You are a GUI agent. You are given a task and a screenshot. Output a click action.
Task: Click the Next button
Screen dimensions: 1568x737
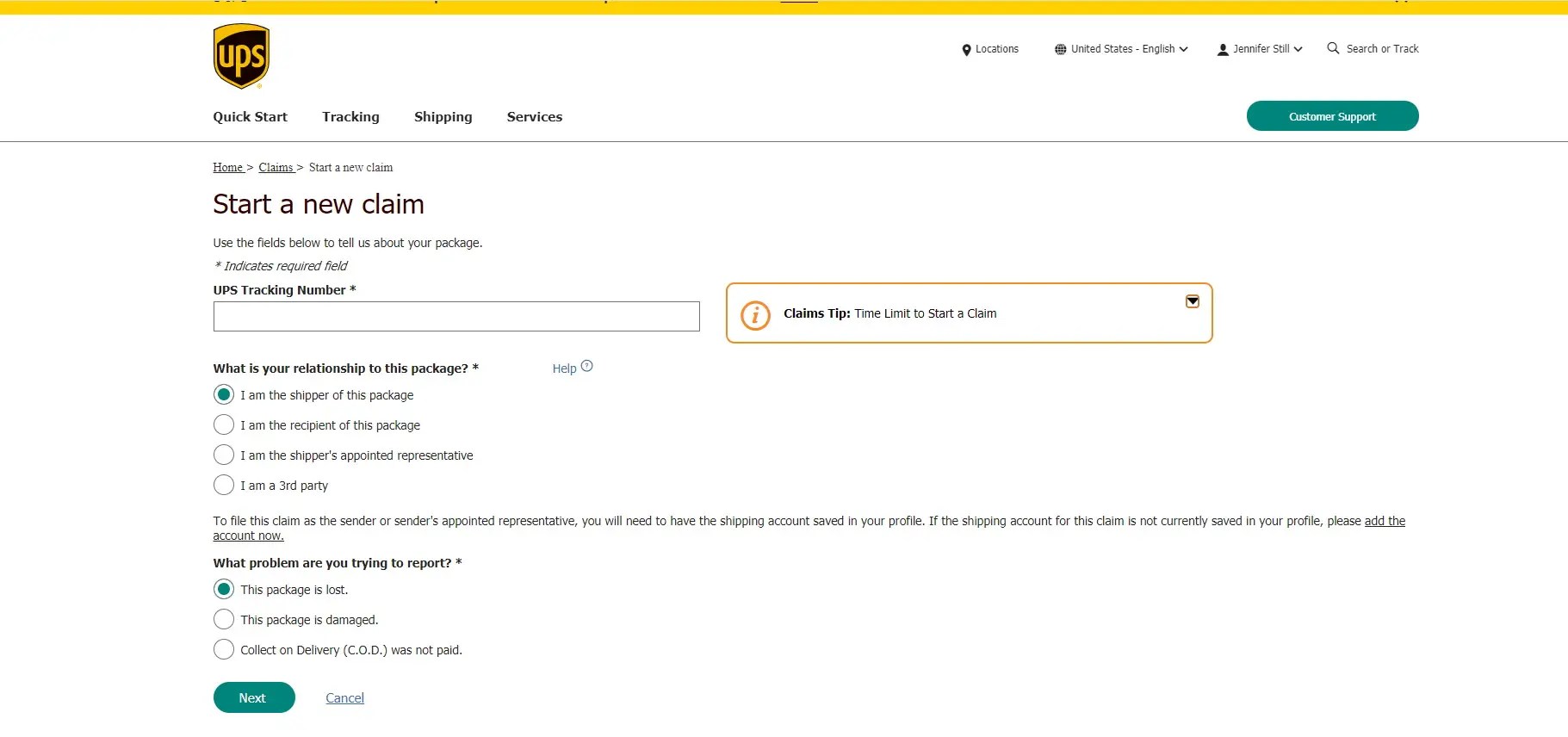pos(254,697)
